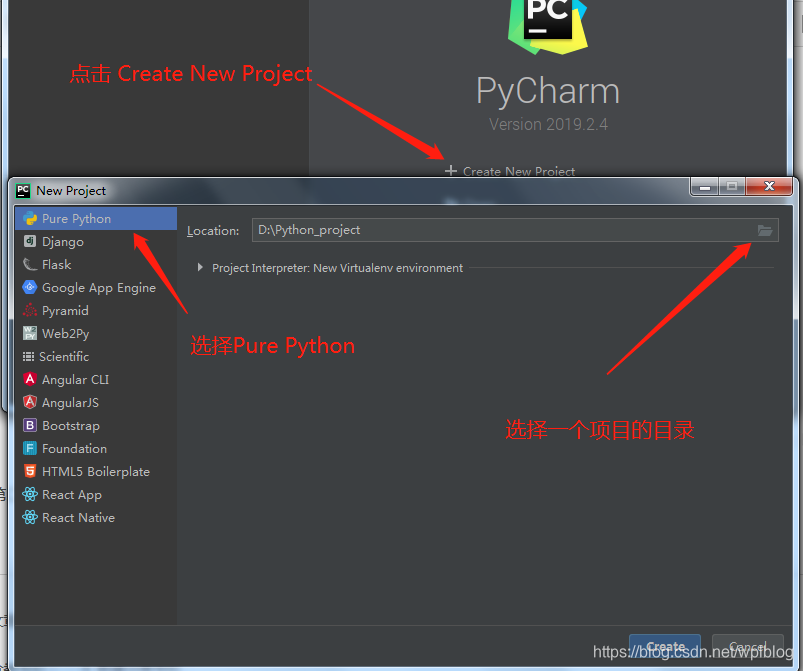Click the Scientific project type icon
Screen dimensions: 803x671
click(x=29, y=357)
